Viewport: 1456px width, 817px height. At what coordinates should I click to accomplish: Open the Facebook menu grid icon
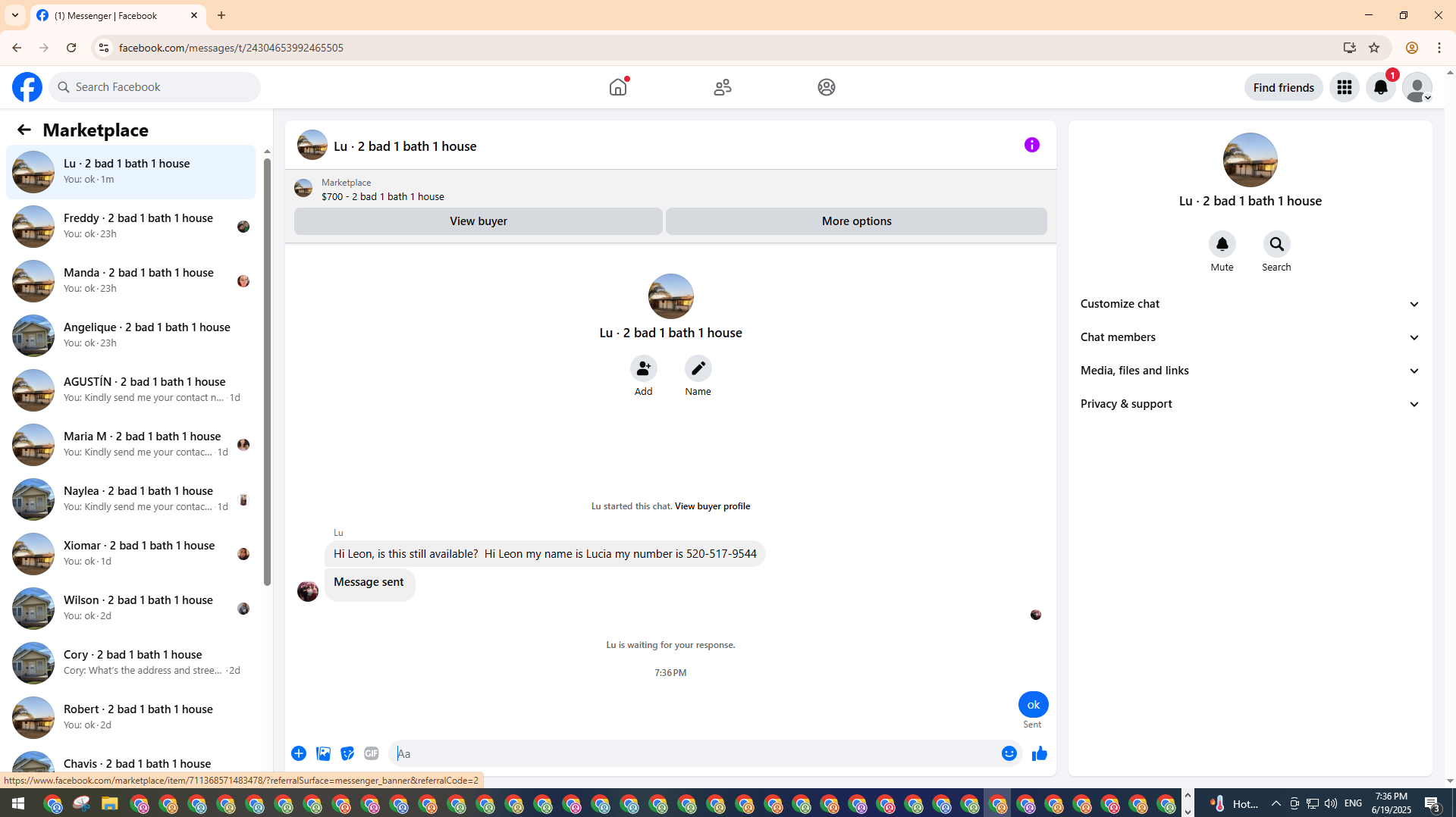pos(1345,87)
